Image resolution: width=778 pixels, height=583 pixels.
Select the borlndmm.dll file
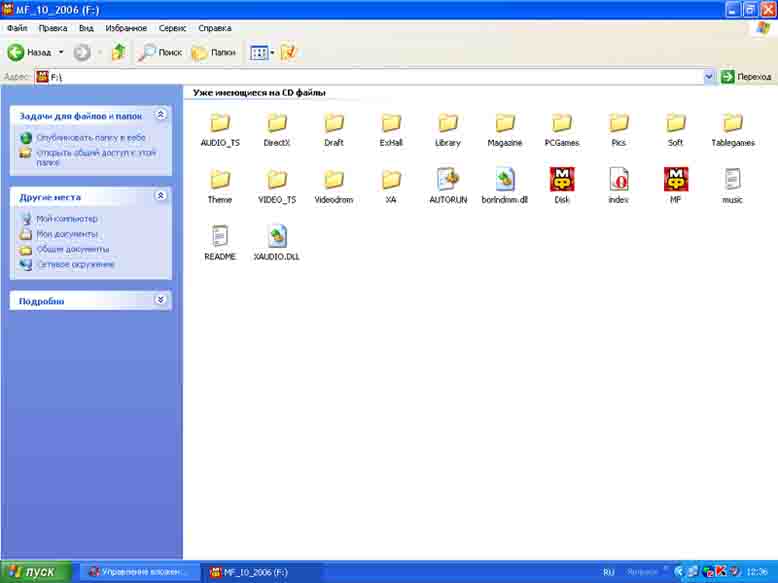coord(504,180)
